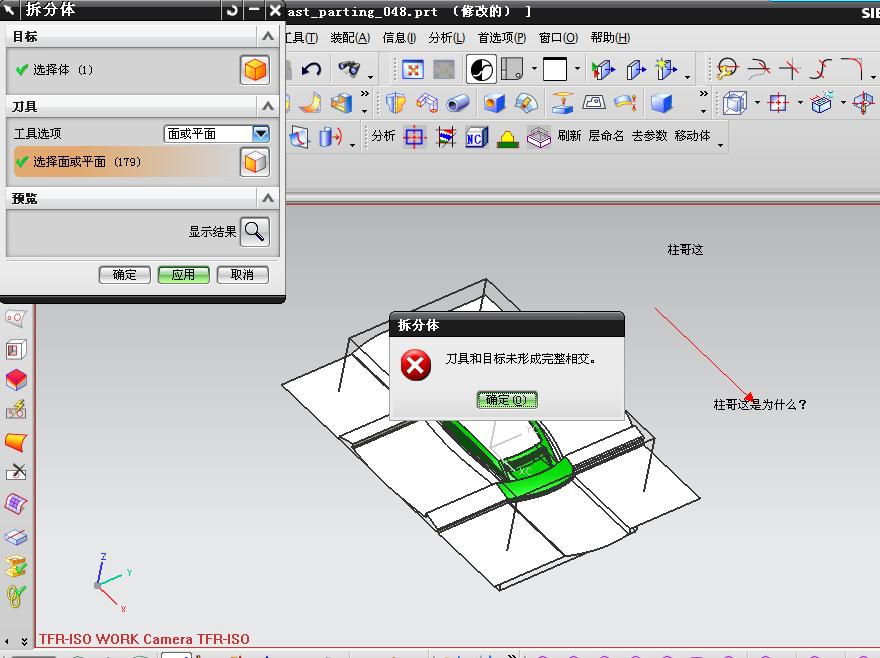Viewport: 880px width, 658px height.
Task: Collapse the 预览 section
Action: point(268,198)
